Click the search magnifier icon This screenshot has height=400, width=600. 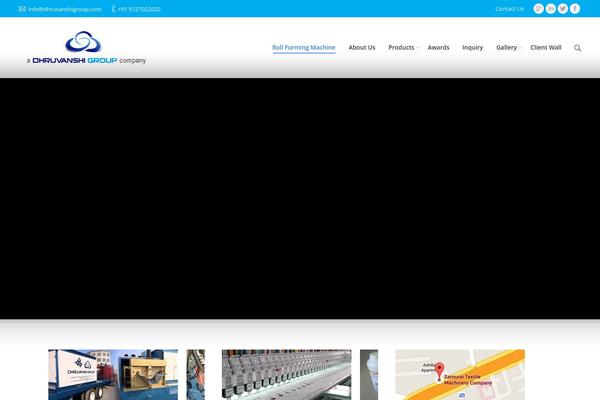tap(577, 48)
